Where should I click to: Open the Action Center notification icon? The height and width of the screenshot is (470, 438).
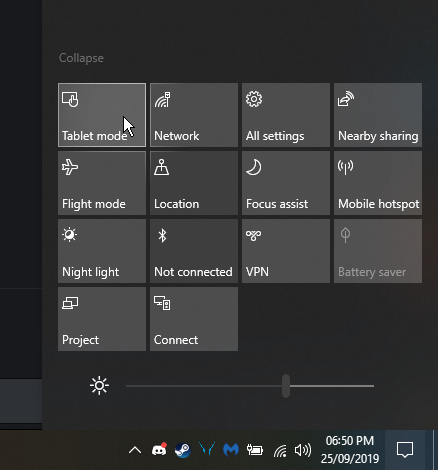click(x=405, y=450)
